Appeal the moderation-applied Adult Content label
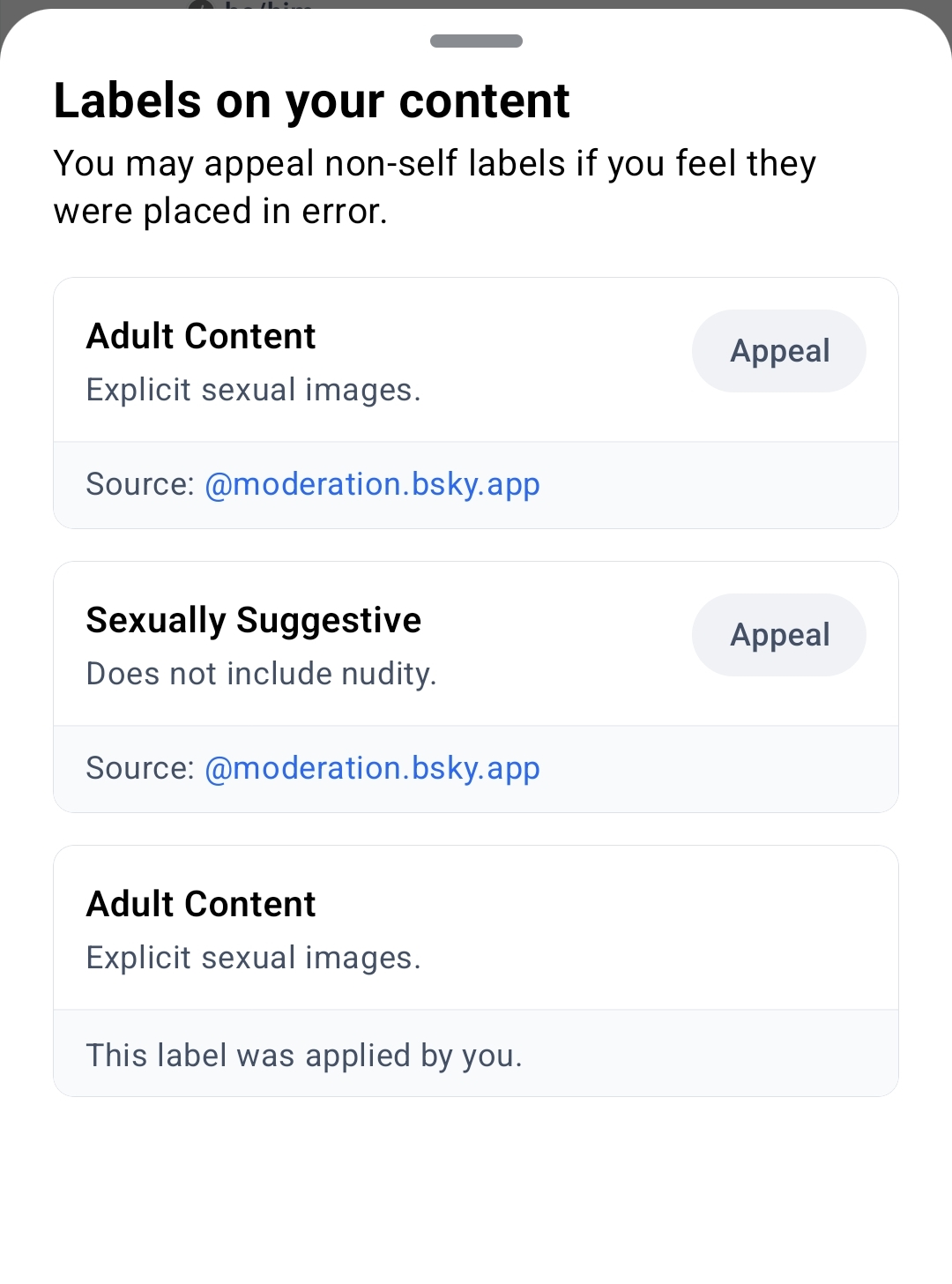 [x=778, y=351]
